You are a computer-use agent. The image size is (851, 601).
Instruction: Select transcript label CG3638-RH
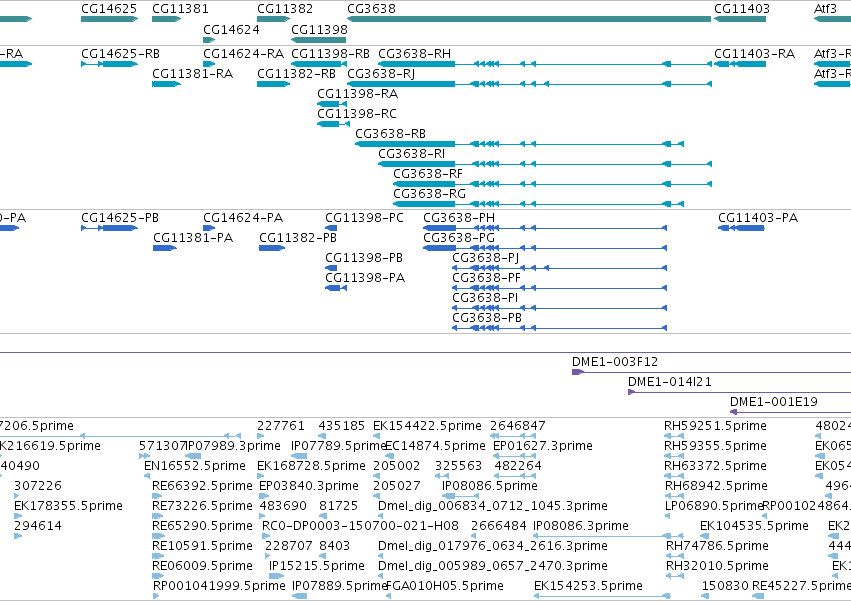(414, 54)
